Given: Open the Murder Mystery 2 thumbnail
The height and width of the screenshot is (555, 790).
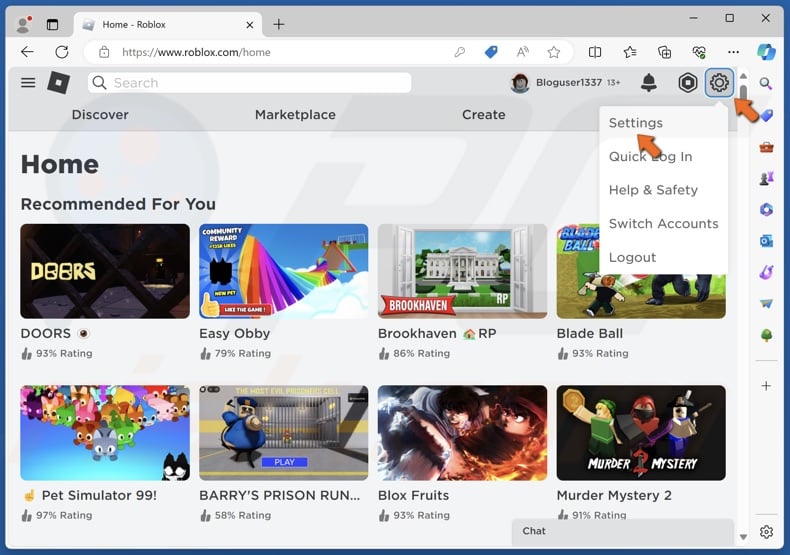Looking at the screenshot, I should coord(641,433).
